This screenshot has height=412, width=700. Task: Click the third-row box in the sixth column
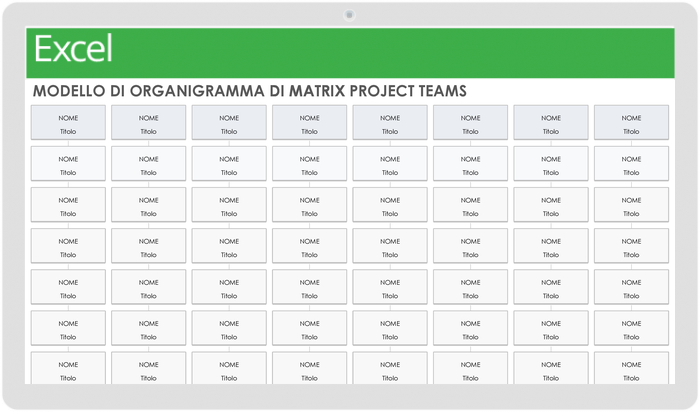pyautogui.click(x=470, y=205)
